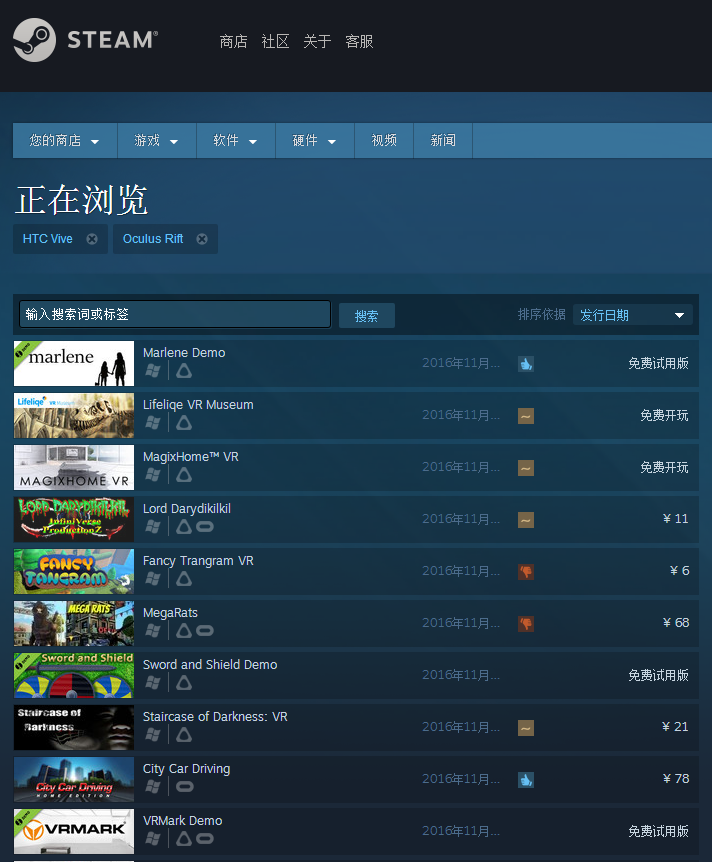Click the ¥ 21 price for Staircase of Darkness
The image size is (712, 862).
click(x=675, y=726)
